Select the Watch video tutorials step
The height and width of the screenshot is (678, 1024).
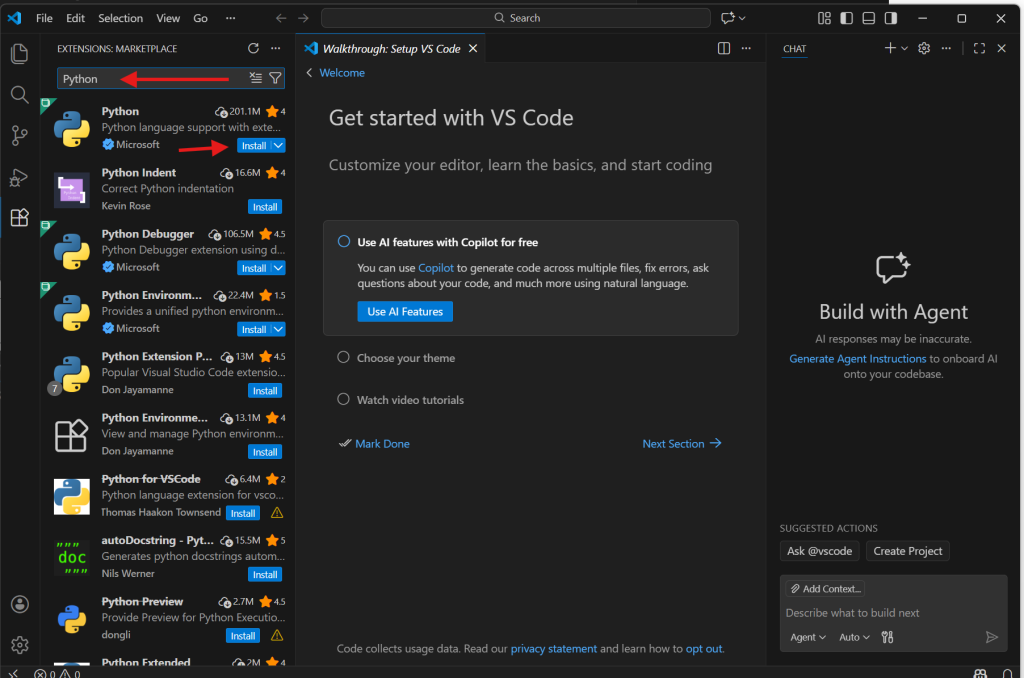[410, 400]
